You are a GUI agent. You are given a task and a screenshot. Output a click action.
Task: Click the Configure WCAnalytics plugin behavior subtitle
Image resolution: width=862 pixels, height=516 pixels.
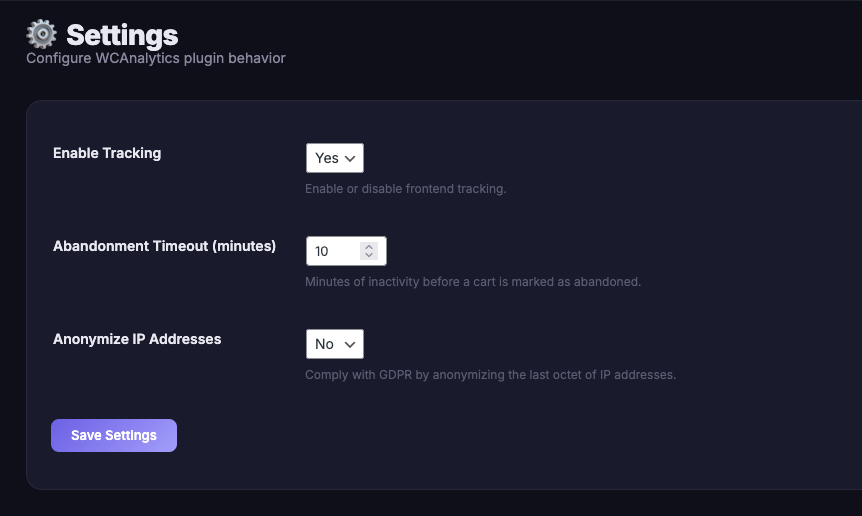155,58
